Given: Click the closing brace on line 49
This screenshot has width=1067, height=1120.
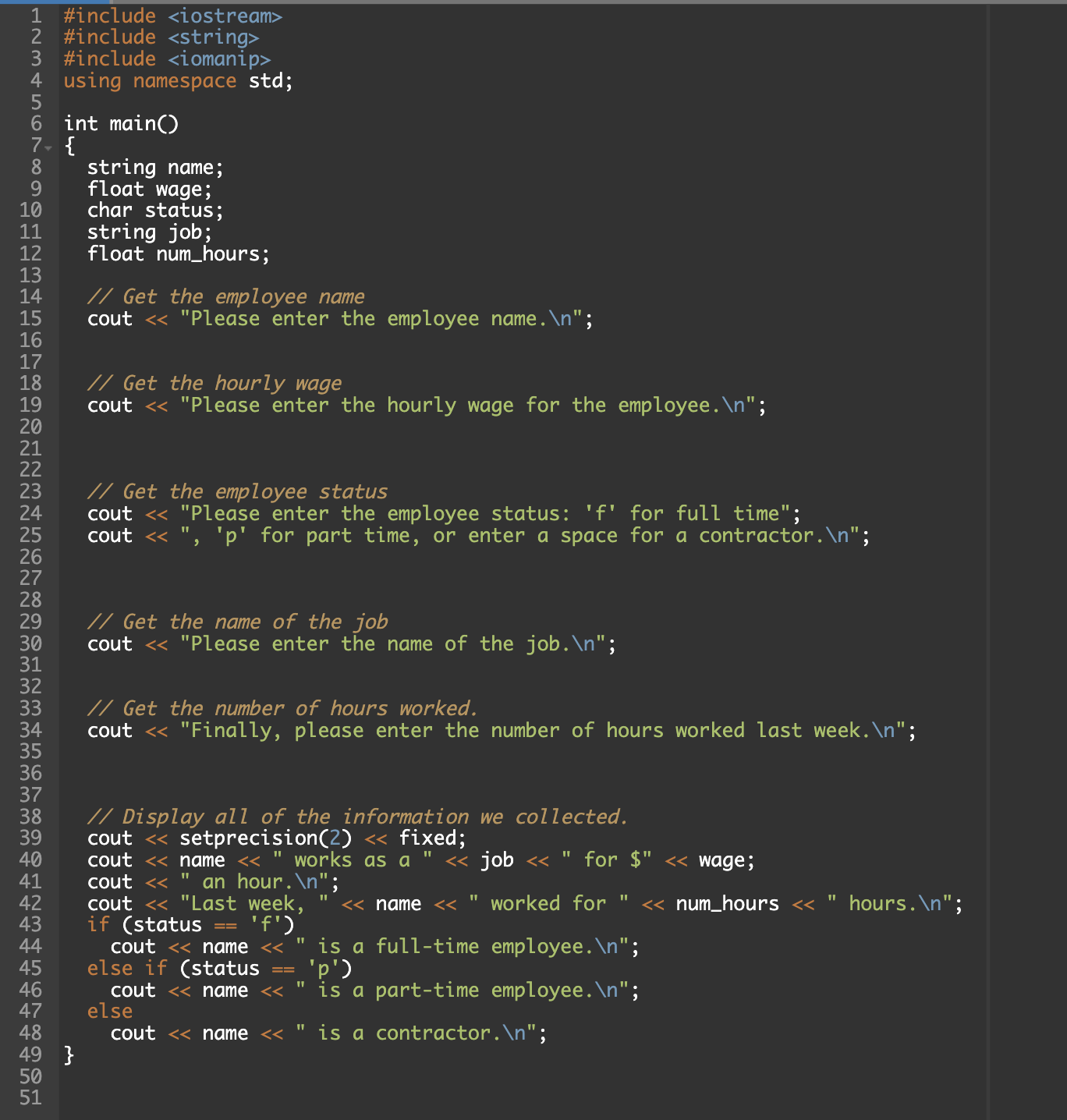Looking at the screenshot, I should click(69, 1055).
